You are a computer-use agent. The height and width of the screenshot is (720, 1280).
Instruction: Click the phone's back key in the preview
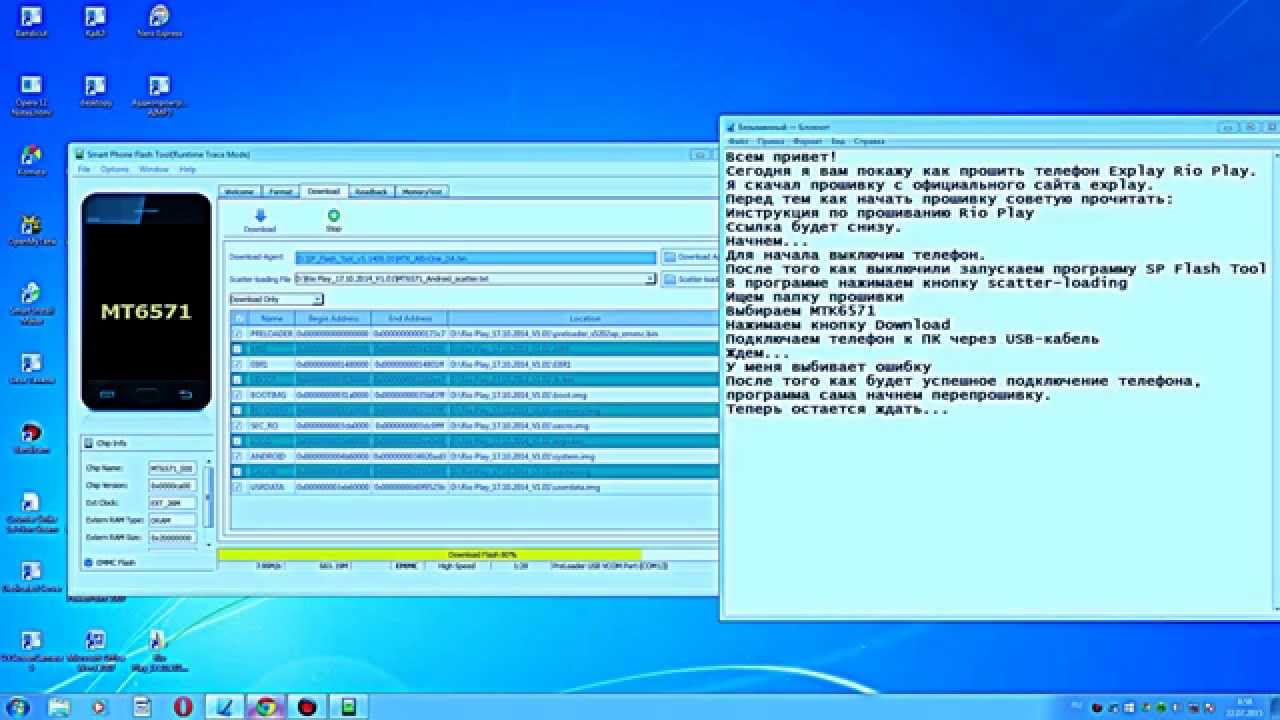(184, 394)
